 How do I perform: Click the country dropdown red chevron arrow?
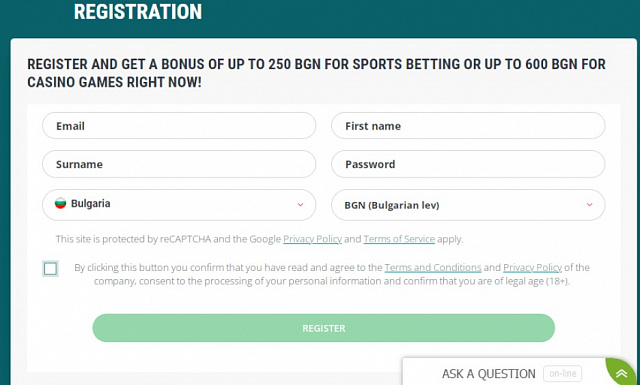tap(300, 205)
